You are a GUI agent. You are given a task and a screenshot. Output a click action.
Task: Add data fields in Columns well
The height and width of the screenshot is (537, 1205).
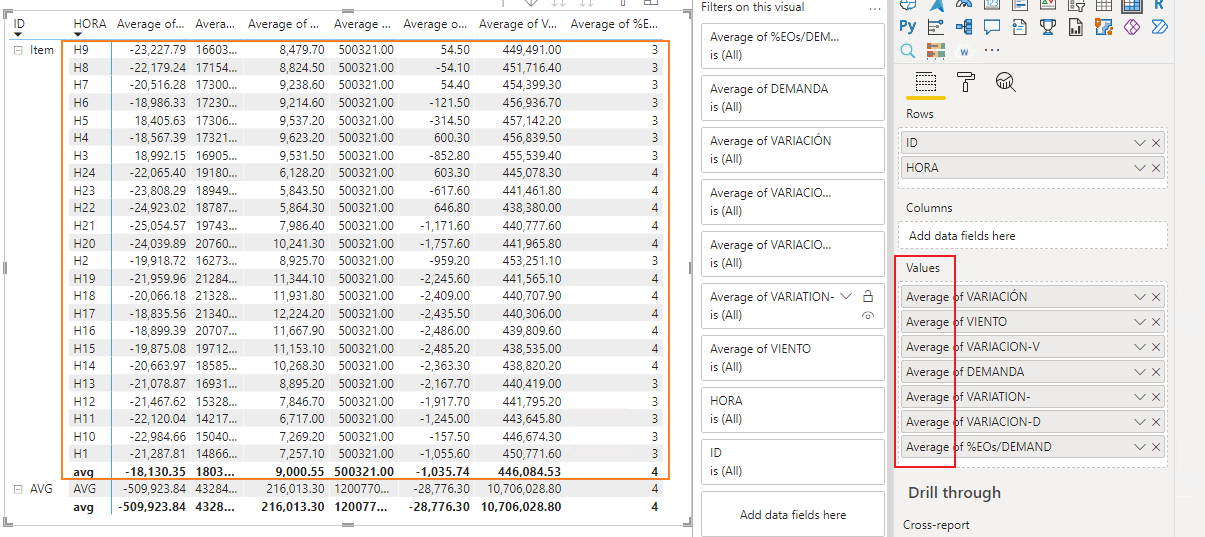(x=1033, y=235)
